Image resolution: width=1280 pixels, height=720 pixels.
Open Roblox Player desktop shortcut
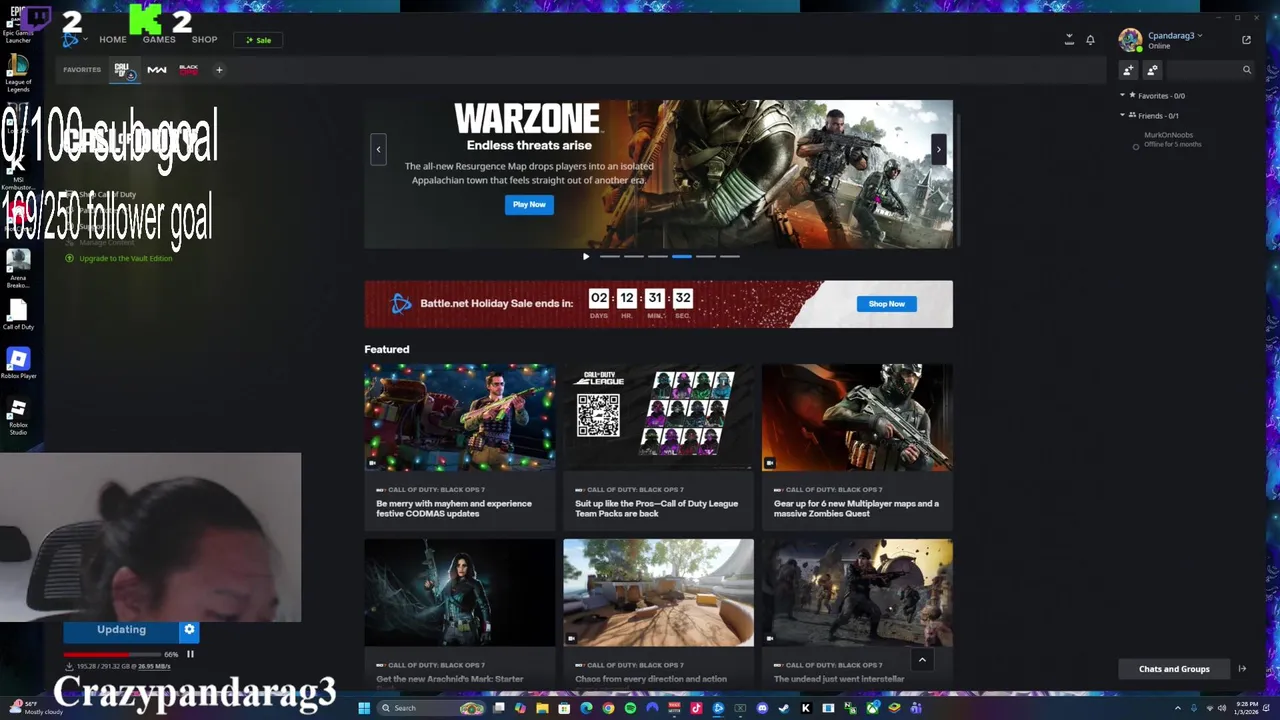tap(18, 363)
